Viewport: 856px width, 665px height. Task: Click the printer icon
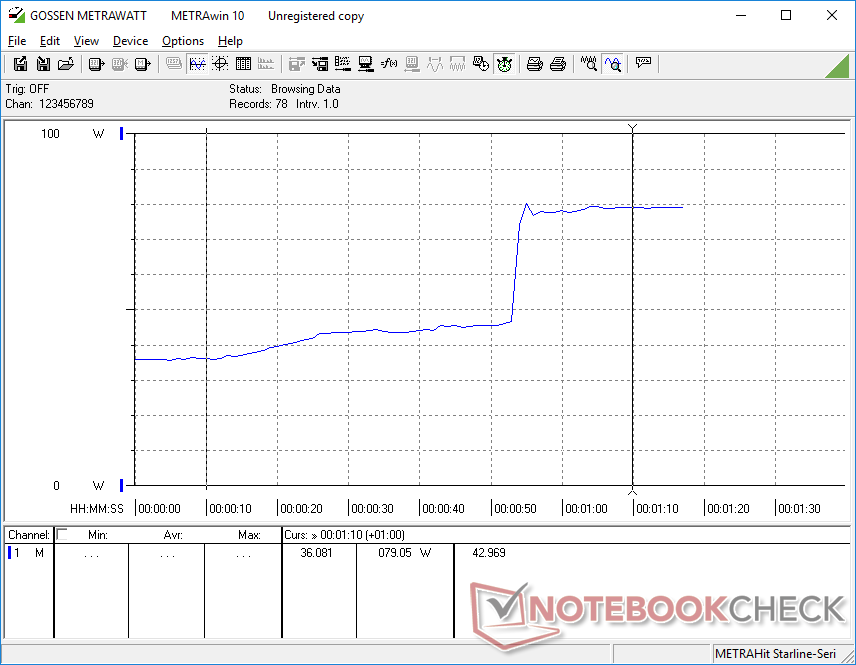[557, 64]
